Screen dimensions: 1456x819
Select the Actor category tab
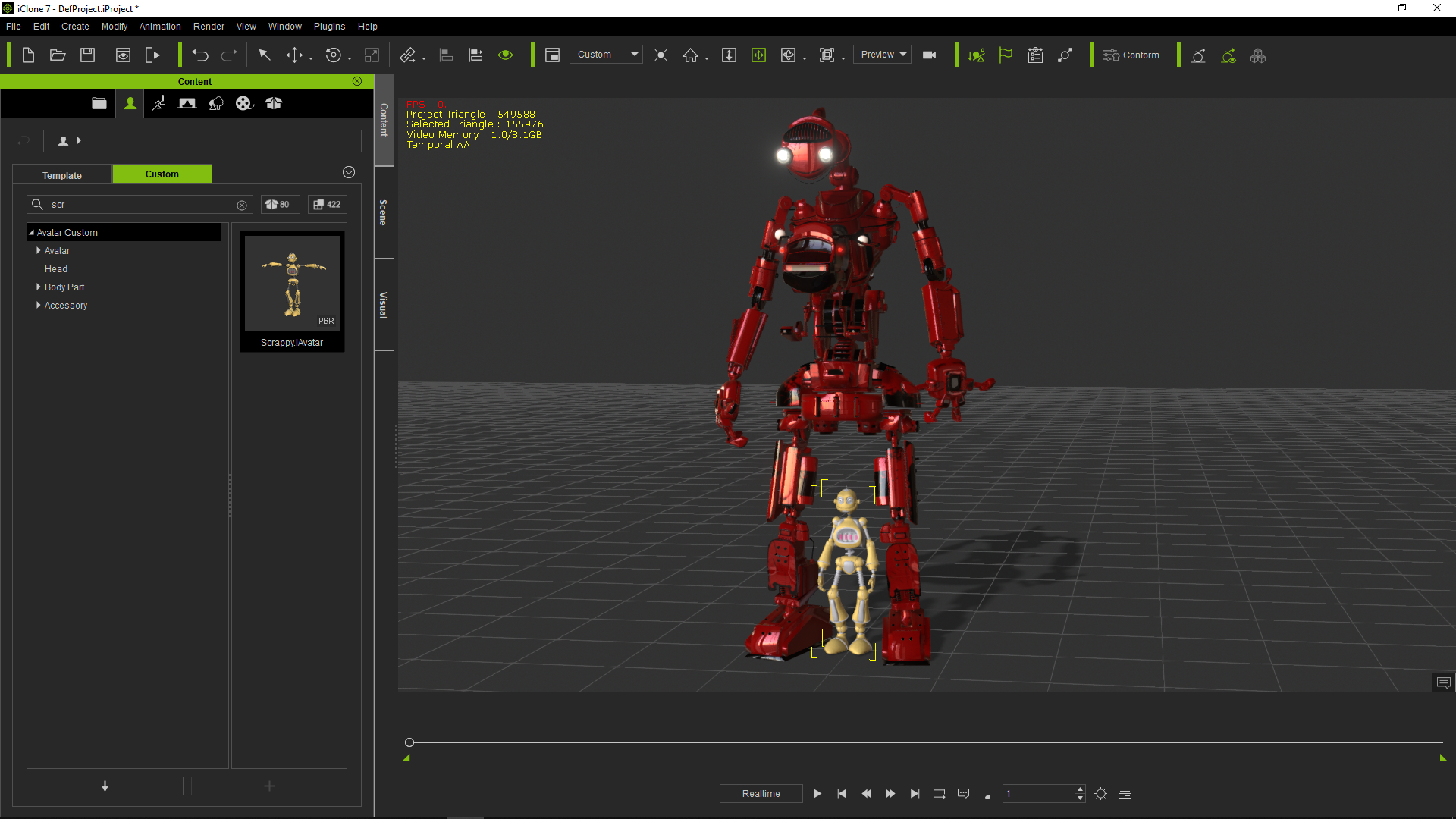[130, 103]
